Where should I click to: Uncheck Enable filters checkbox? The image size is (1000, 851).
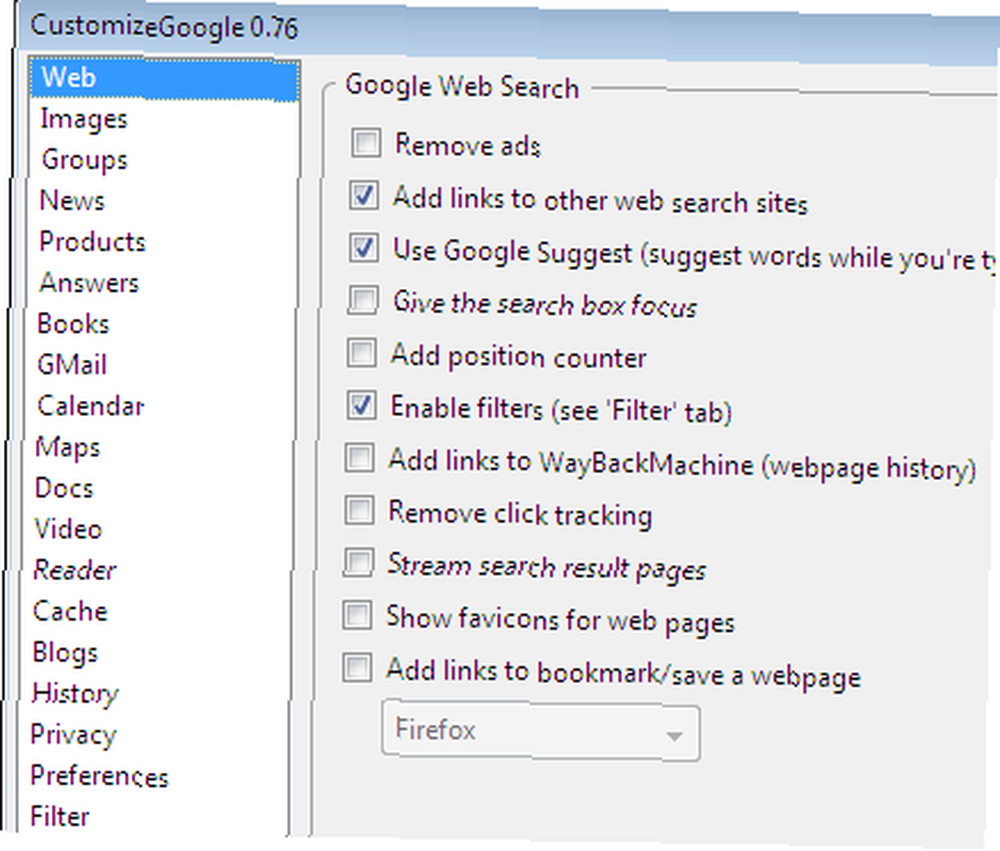click(x=361, y=405)
